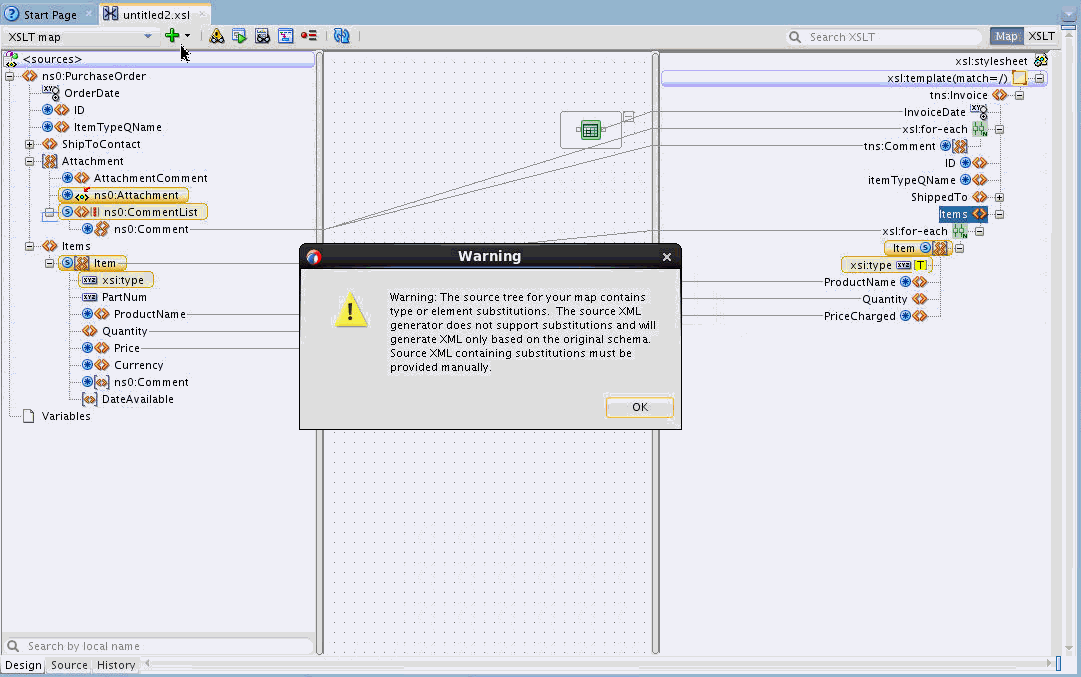Viewport: 1081px width, 677px height.
Task: Open the dropdown arrow beside the plus icon
Action: pyautogui.click(x=188, y=36)
